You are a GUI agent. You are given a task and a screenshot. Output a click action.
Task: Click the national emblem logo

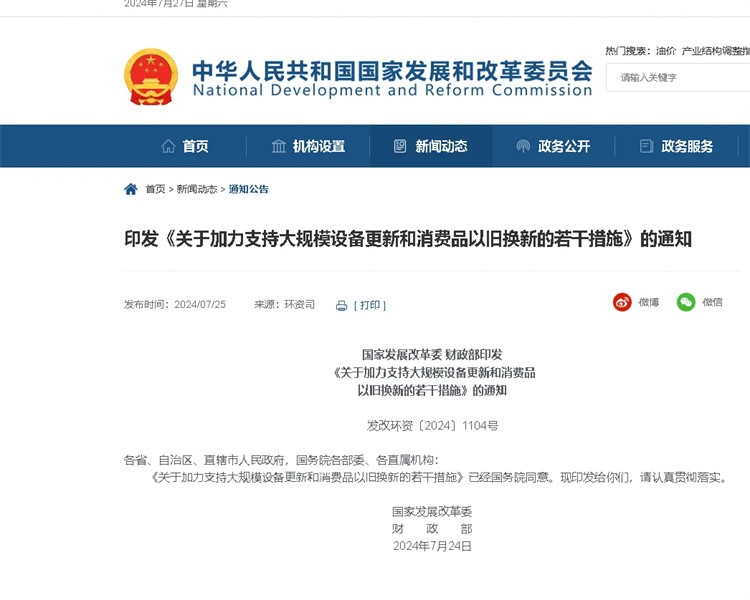click(x=151, y=77)
